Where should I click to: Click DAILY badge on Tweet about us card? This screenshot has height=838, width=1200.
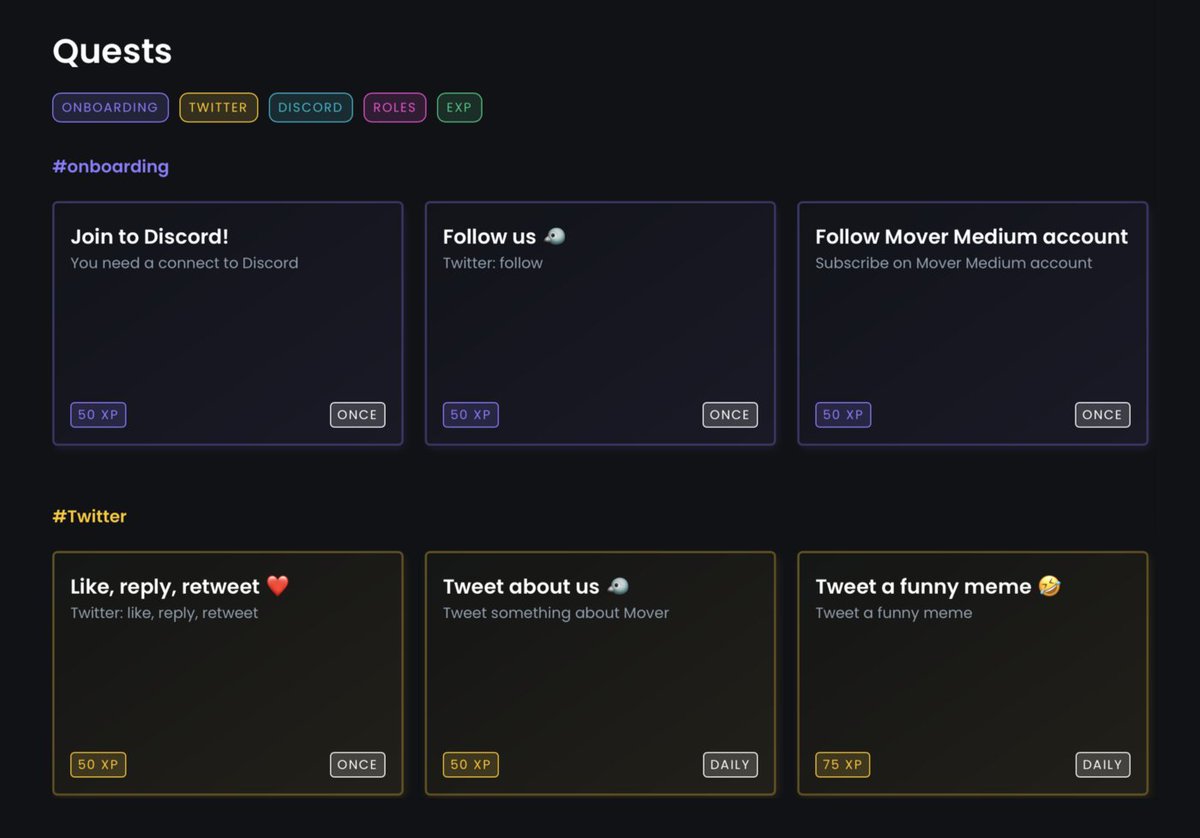coord(730,765)
